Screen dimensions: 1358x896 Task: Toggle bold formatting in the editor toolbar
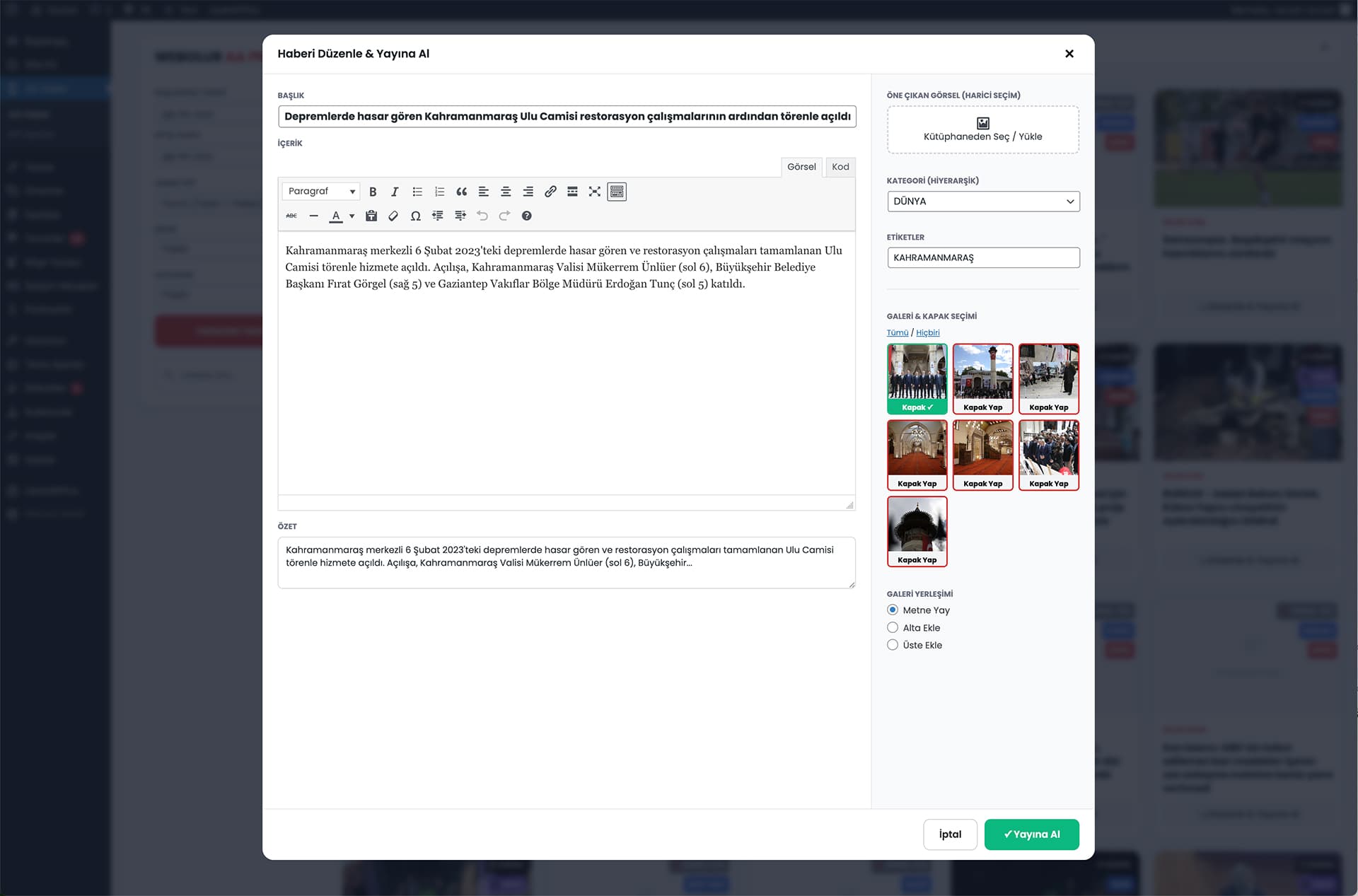click(373, 192)
